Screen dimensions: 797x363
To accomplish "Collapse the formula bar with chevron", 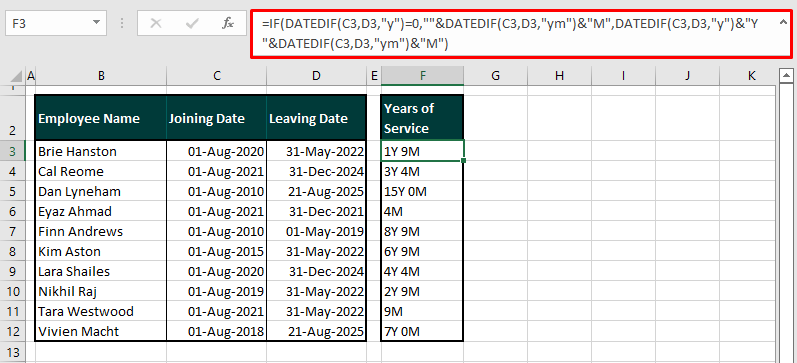I will (x=782, y=22).
